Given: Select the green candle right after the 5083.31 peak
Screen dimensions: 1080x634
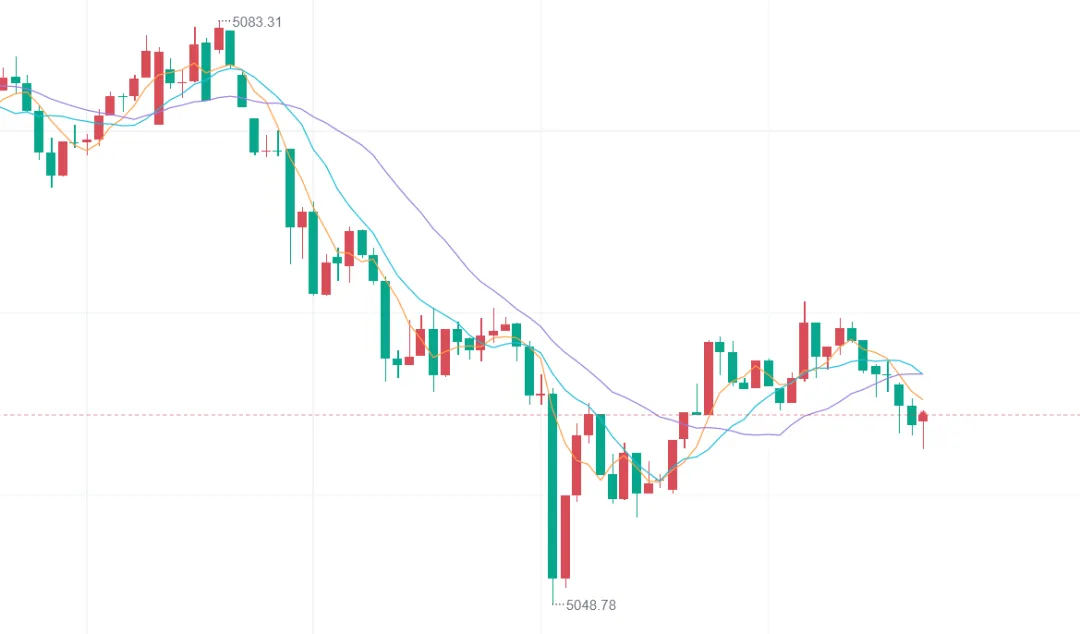Looking at the screenshot, I should pyautogui.click(x=230, y=47).
